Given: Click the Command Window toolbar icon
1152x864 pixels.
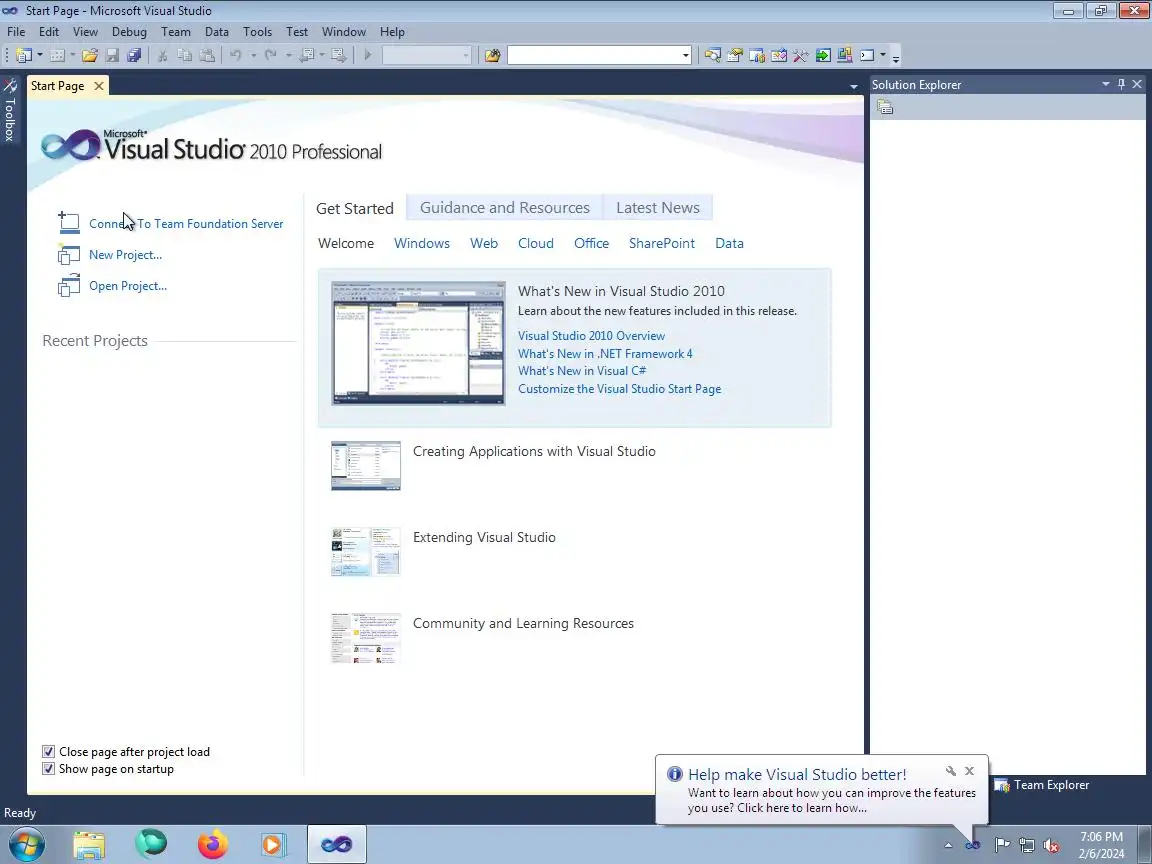Looking at the screenshot, I should (867, 55).
